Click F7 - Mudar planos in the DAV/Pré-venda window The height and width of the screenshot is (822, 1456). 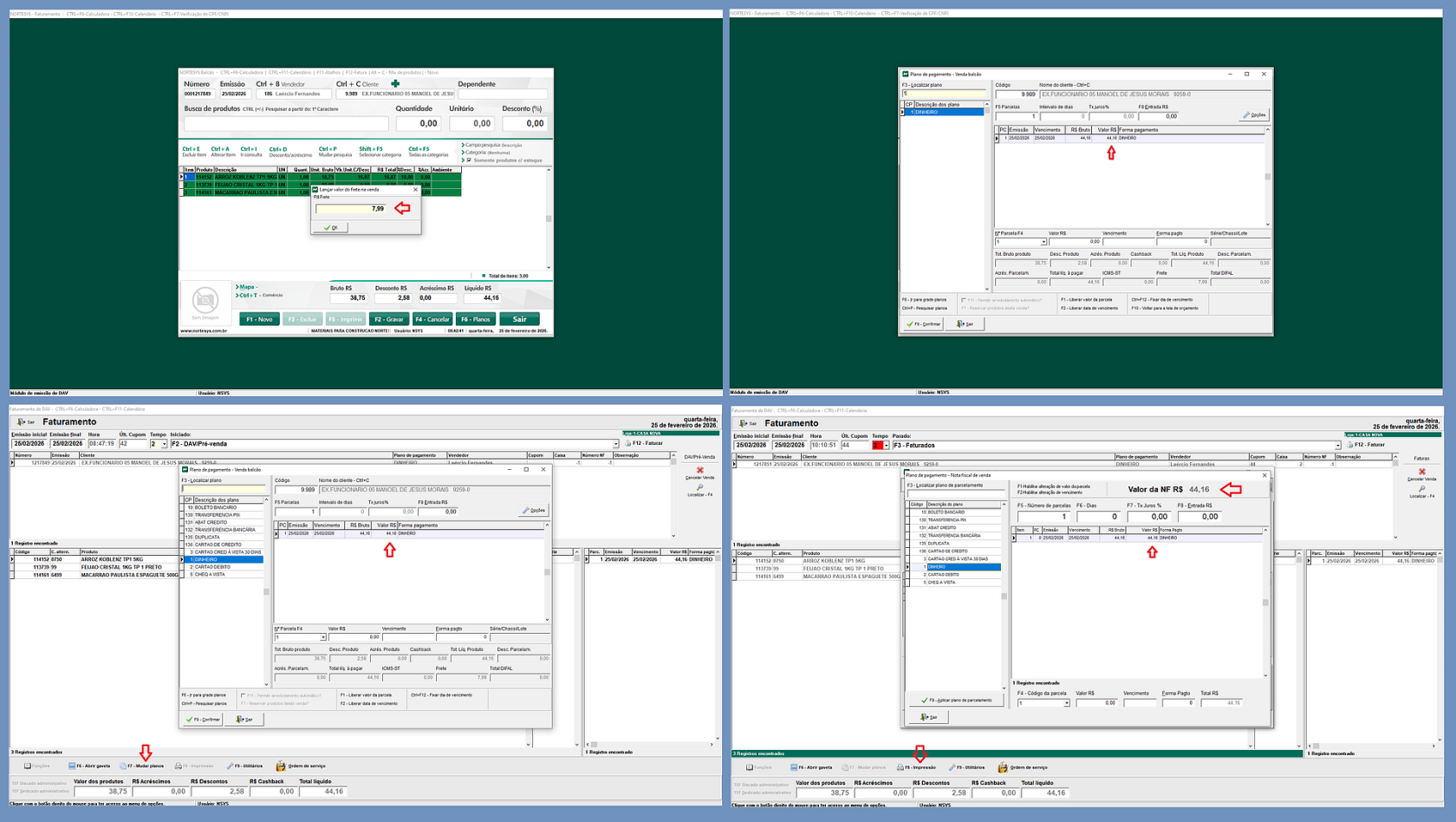tap(142, 766)
